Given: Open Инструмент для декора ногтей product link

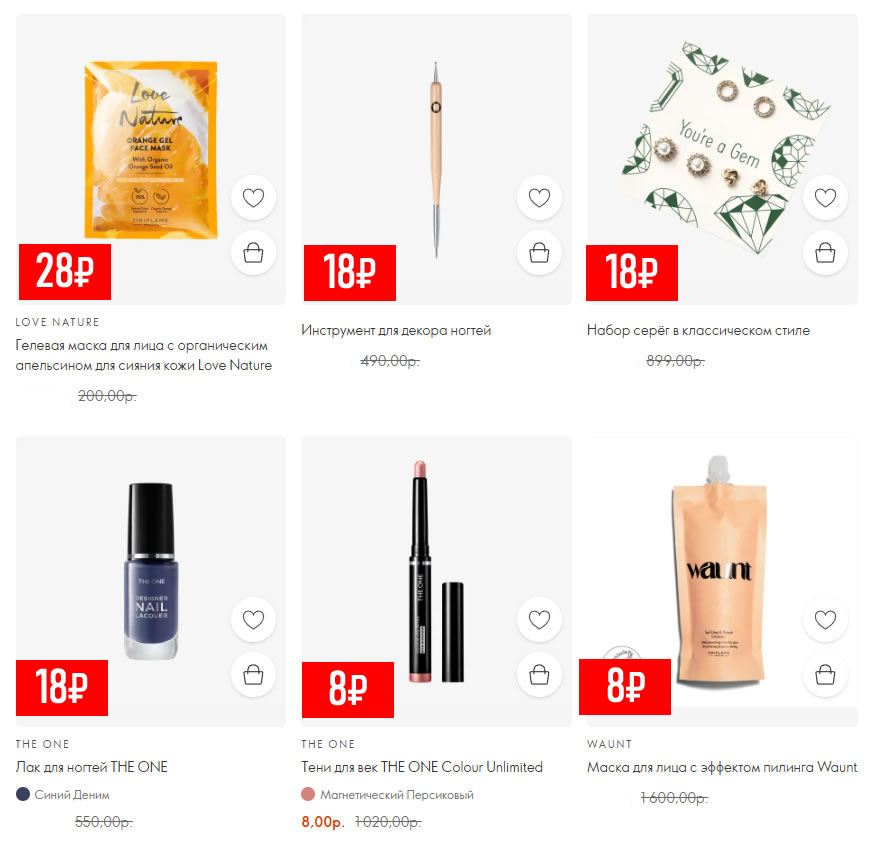Looking at the screenshot, I should (396, 330).
